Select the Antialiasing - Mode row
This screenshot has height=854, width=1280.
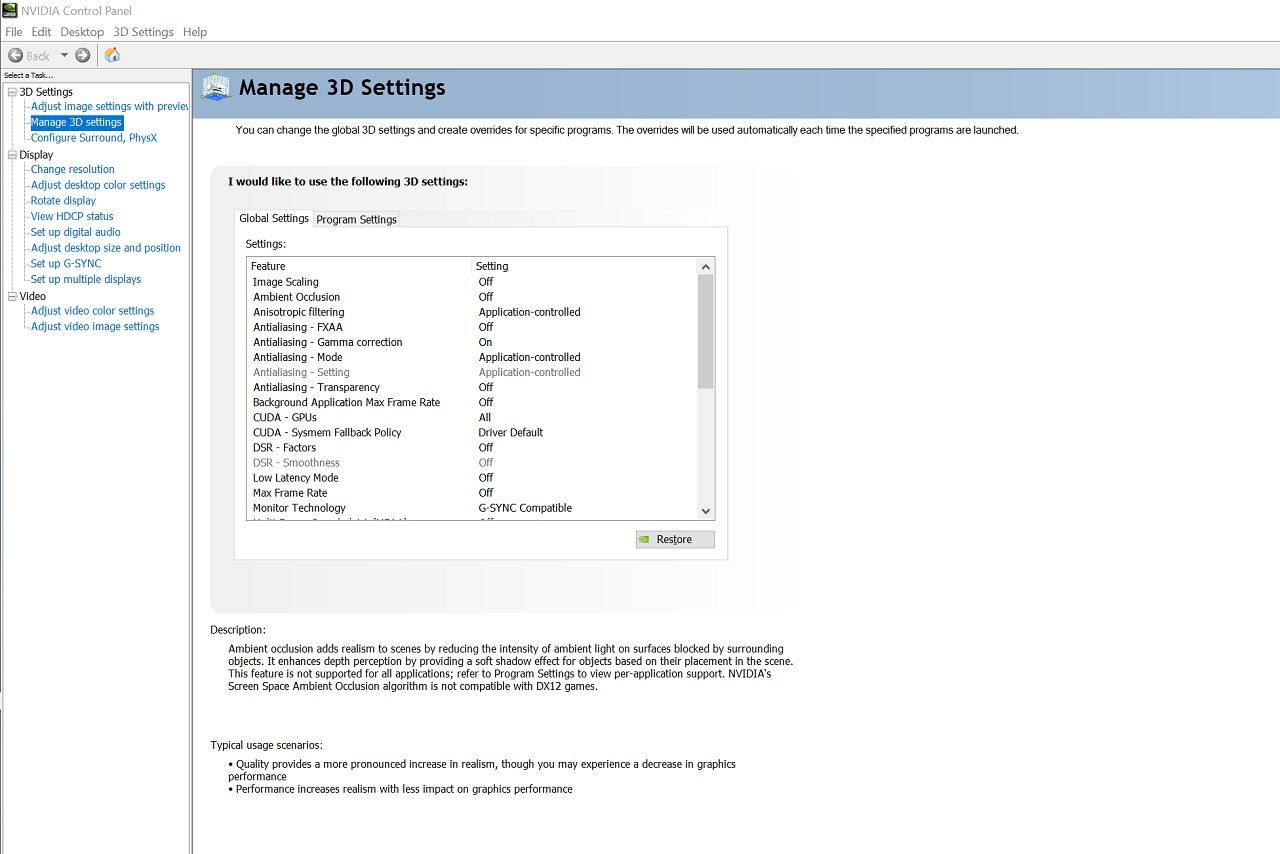point(472,357)
